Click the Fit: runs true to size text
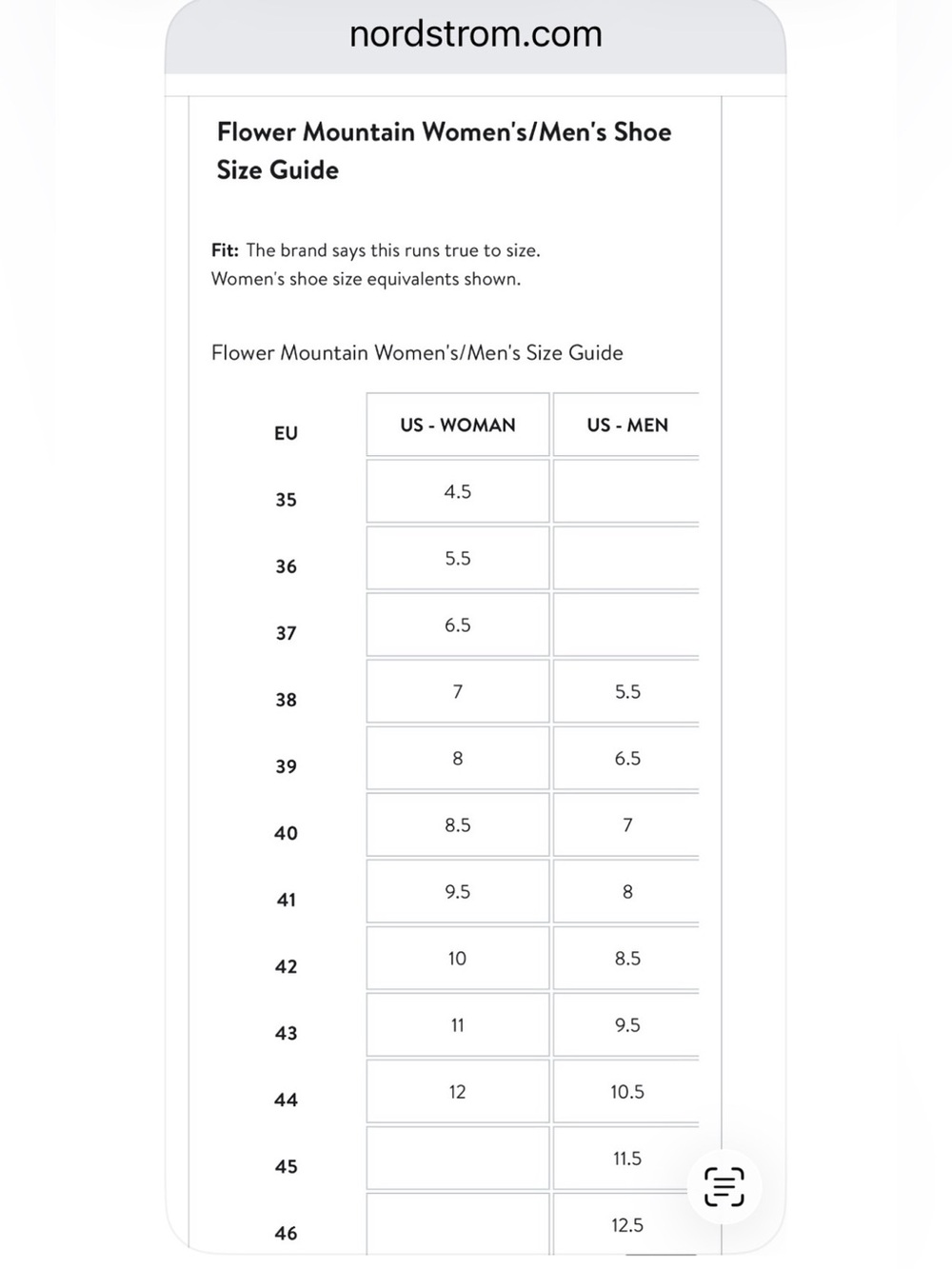 pyautogui.click(x=376, y=250)
